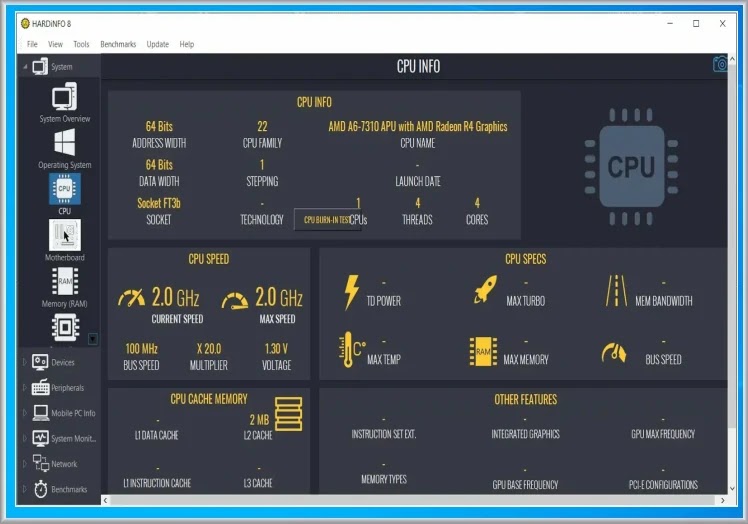
Task: Open the View menu
Action: point(55,44)
